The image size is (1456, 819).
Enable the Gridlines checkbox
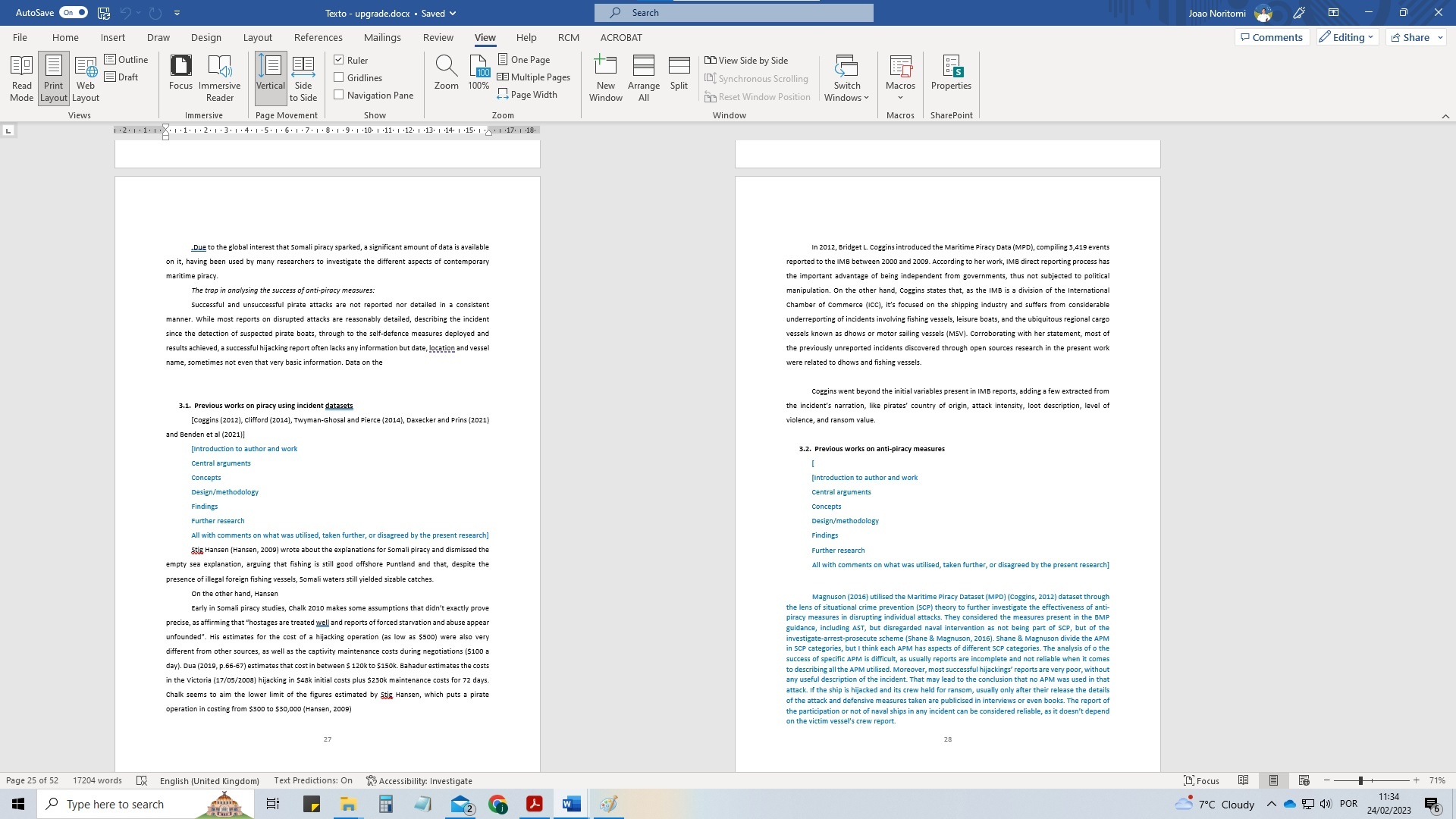tap(339, 77)
